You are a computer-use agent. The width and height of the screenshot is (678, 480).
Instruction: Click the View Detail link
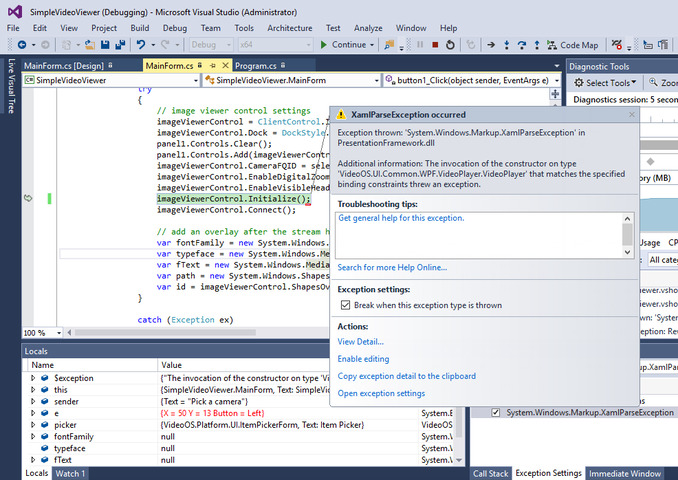tap(360, 342)
